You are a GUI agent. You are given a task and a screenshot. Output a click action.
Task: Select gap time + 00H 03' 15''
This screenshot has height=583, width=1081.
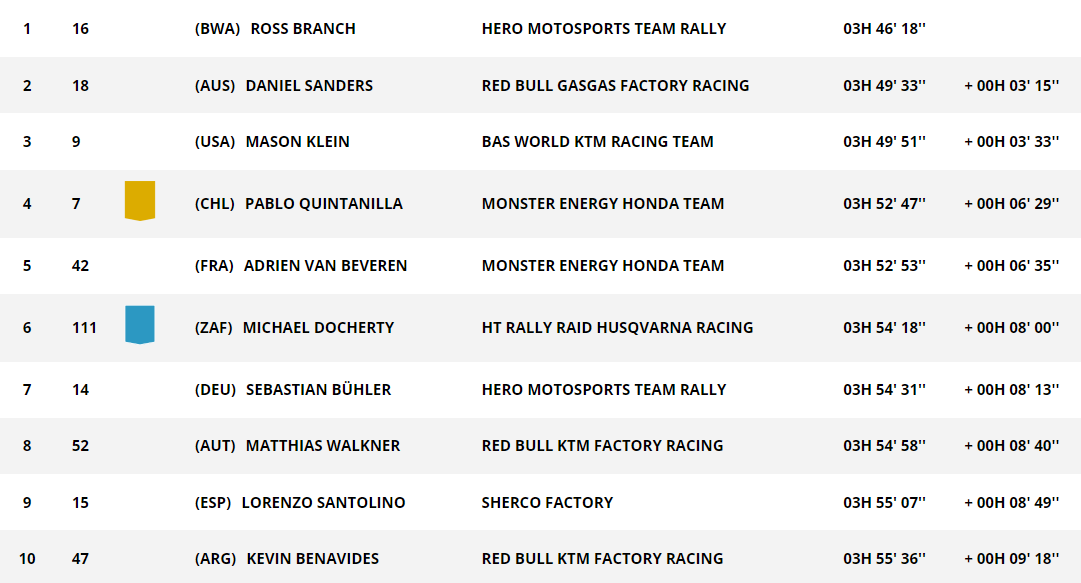coord(1011,85)
